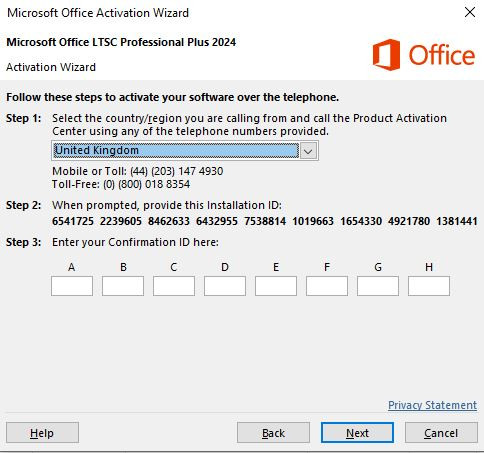Select Installation ID group 1019663
484x453 pixels.
(x=313, y=221)
